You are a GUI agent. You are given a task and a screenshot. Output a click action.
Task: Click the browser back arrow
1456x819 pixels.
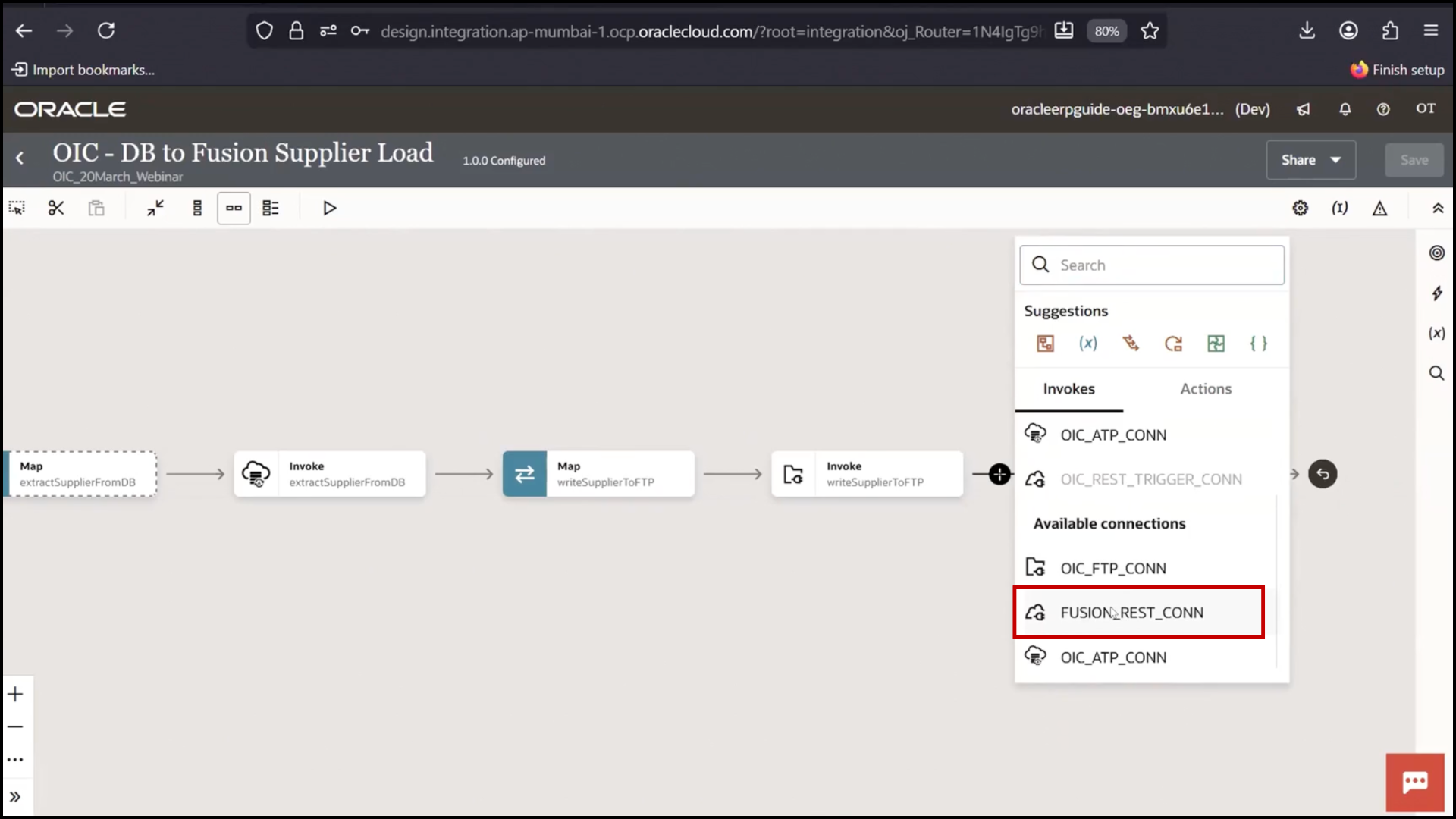[24, 31]
